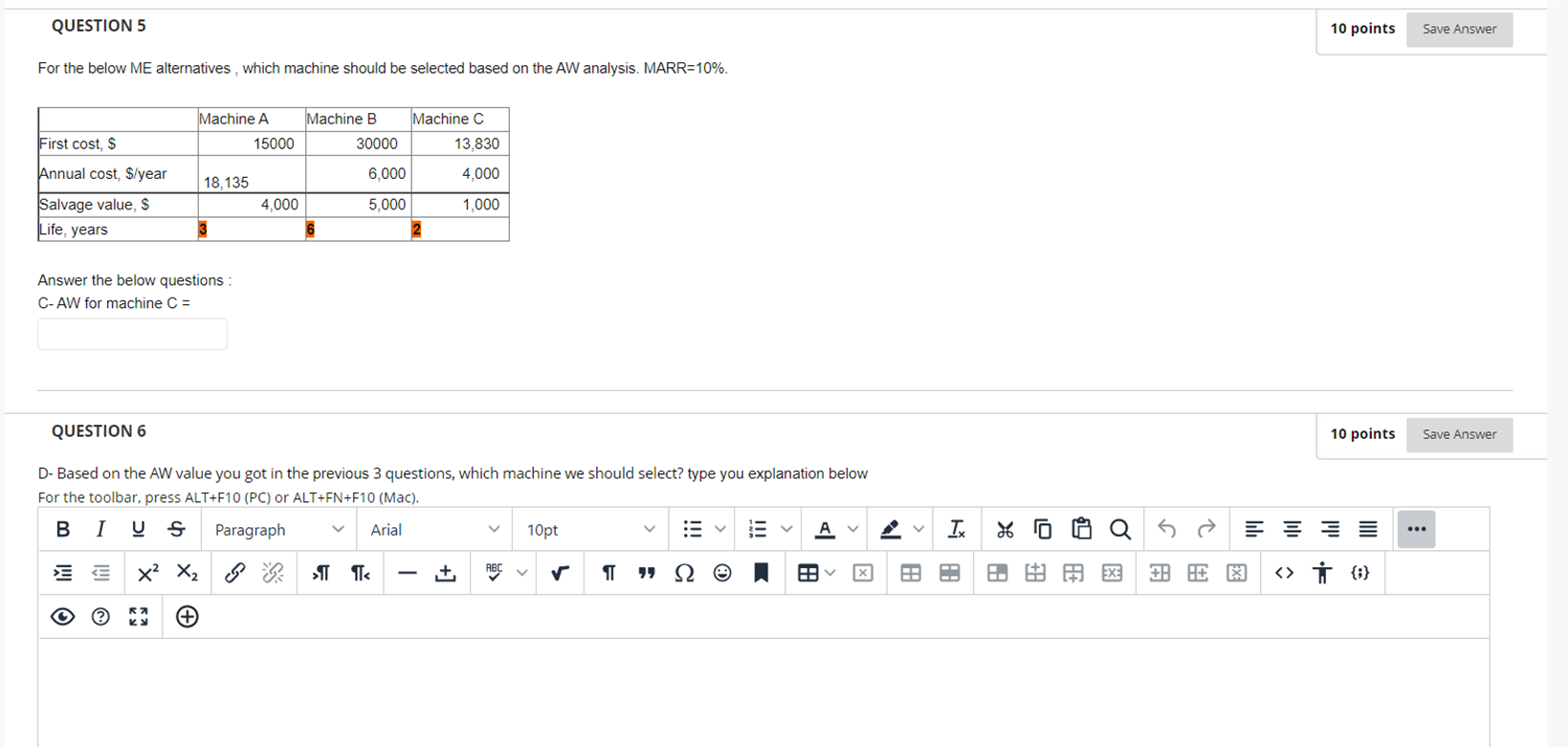Viewport: 1568px width, 747px height.
Task: Open table row properties
Action: click(x=949, y=573)
